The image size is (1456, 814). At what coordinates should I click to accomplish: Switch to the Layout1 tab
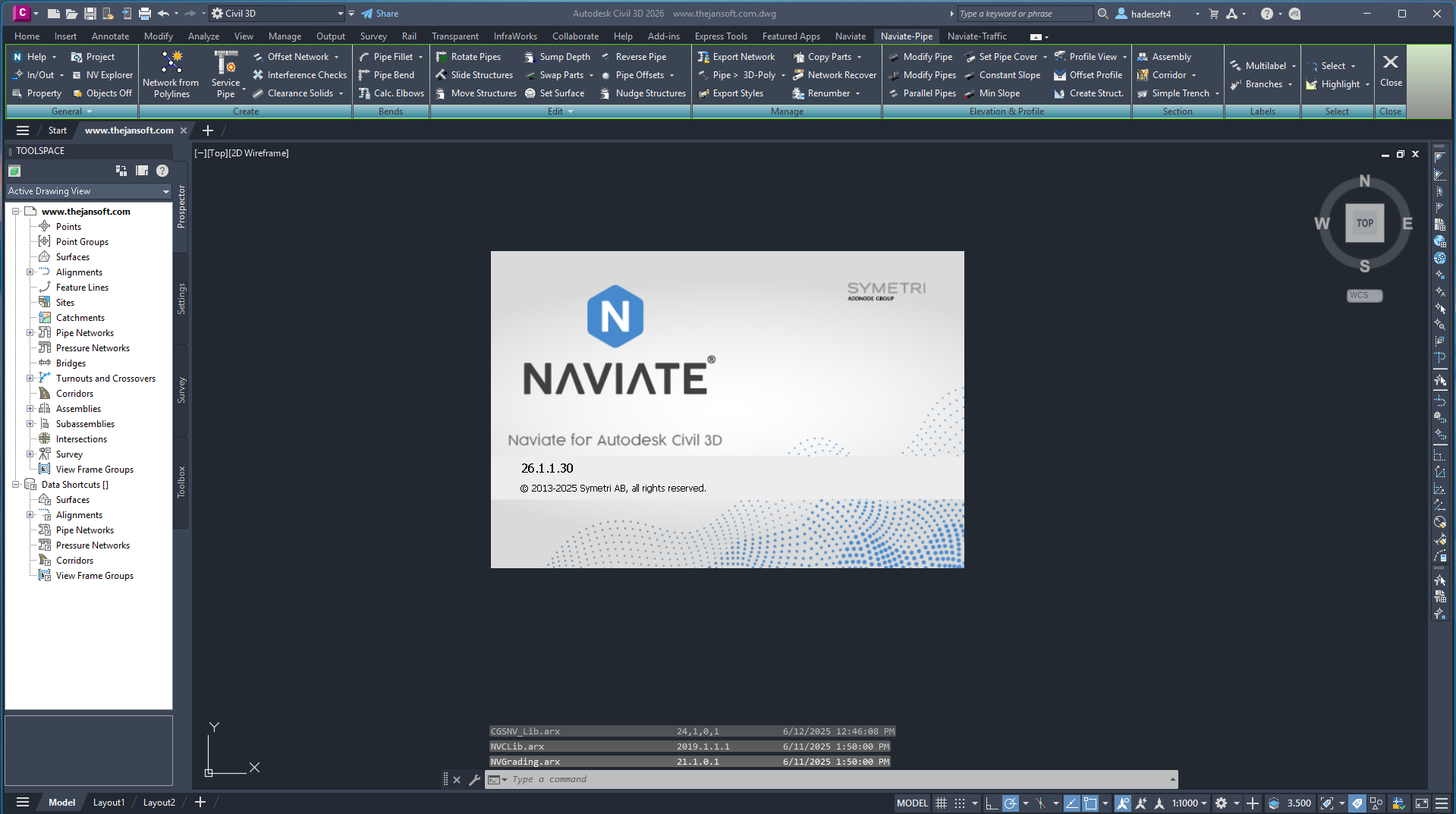[108, 803]
